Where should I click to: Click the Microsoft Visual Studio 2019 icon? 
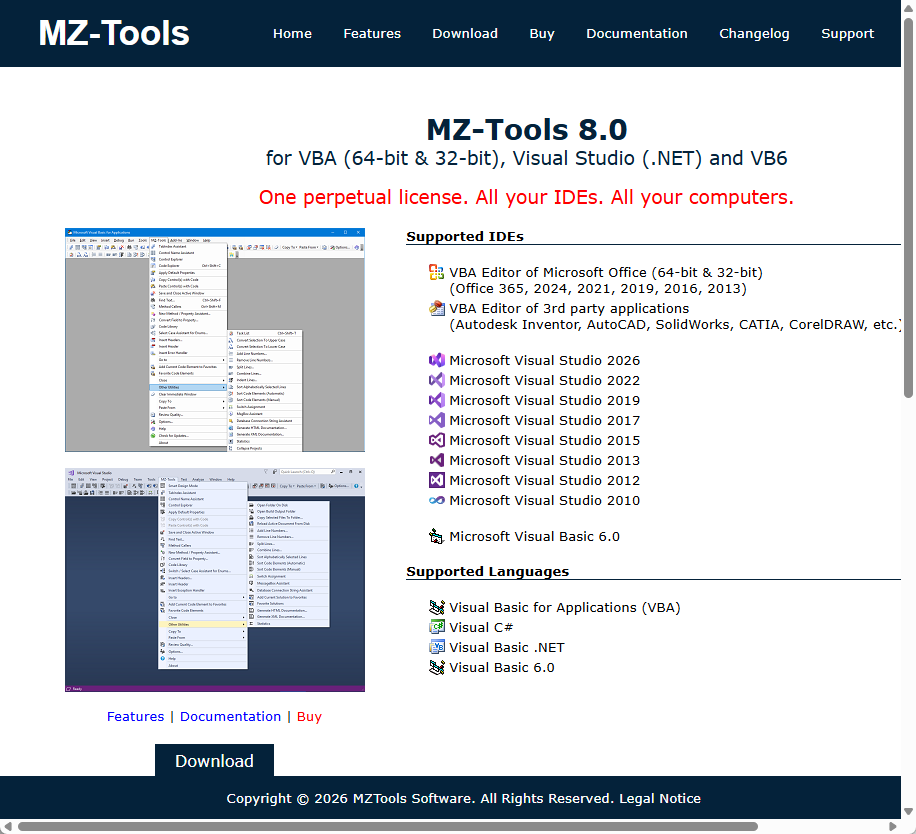[x=435, y=400]
